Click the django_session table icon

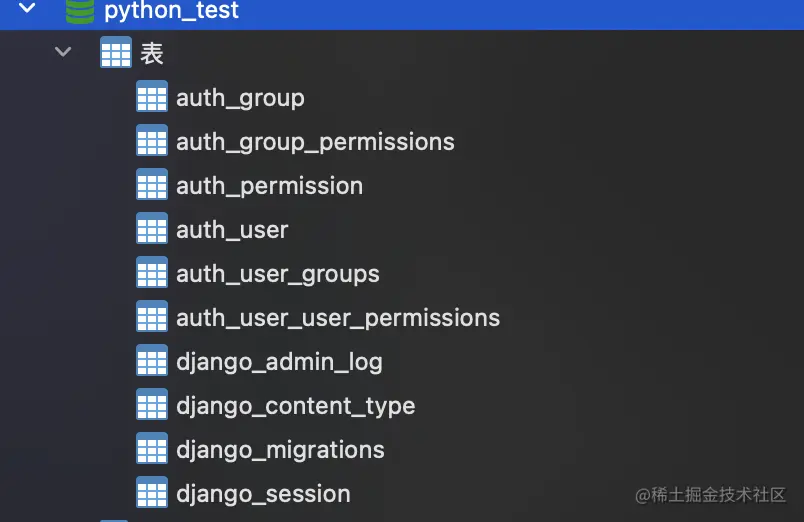click(x=151, y=494)
